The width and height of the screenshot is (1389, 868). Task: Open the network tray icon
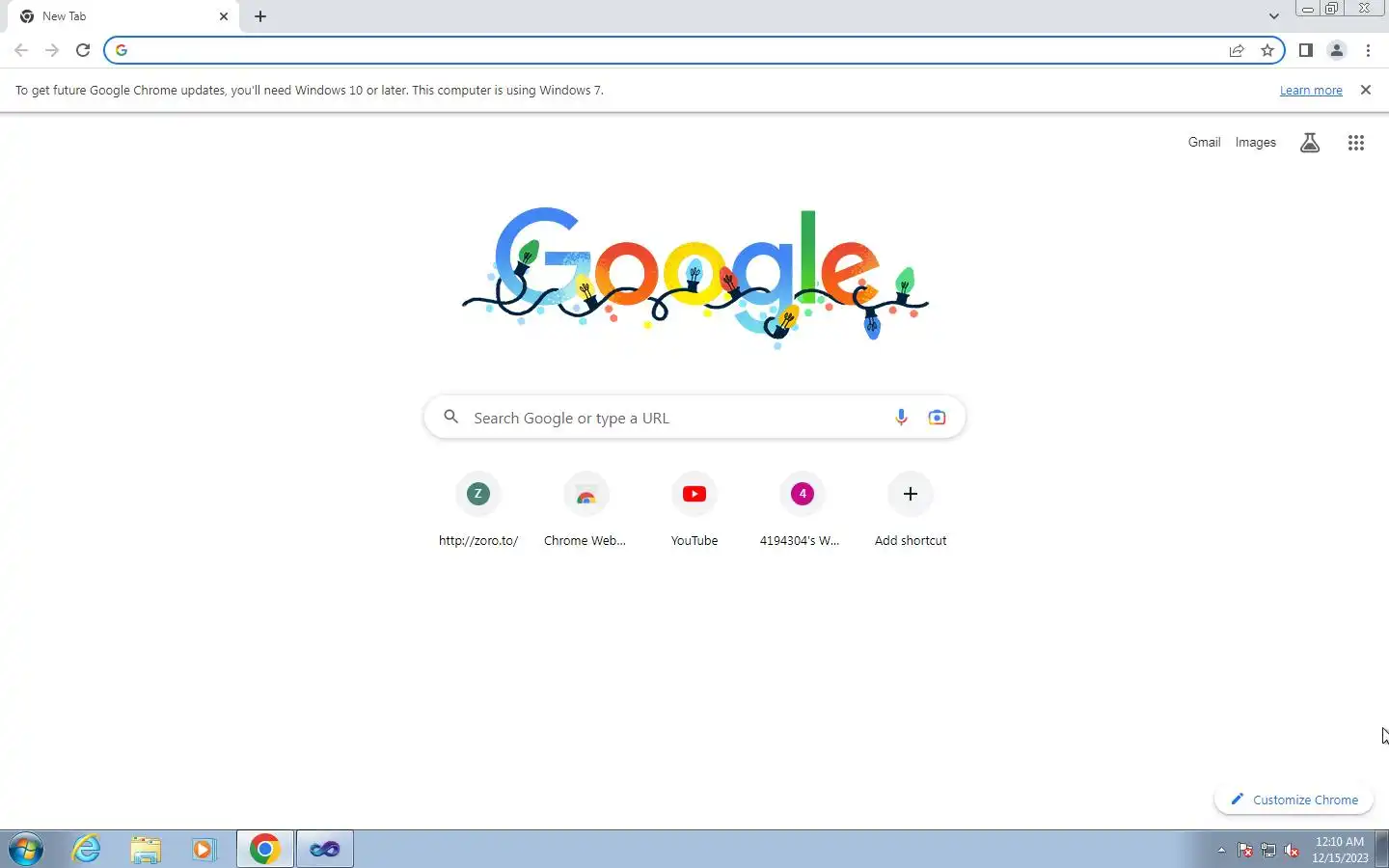(1268, 851)
